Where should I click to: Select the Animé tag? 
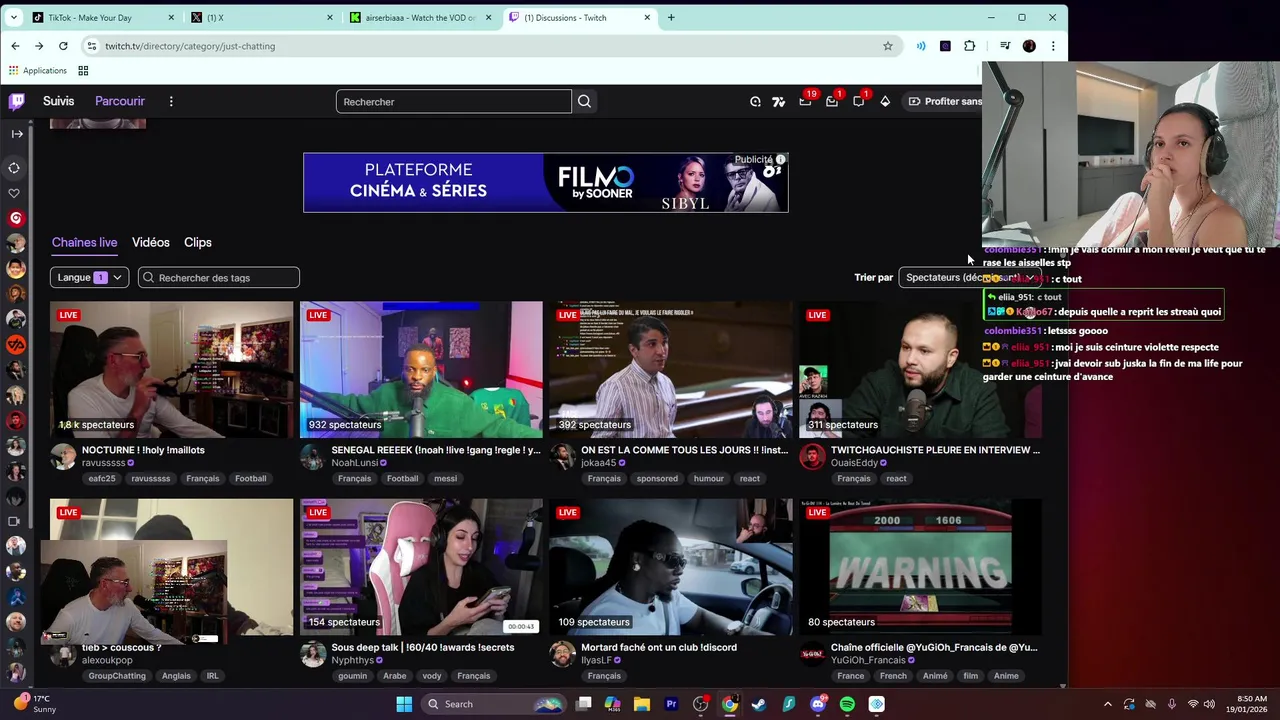pyautogui.click(x=935, y=675)
